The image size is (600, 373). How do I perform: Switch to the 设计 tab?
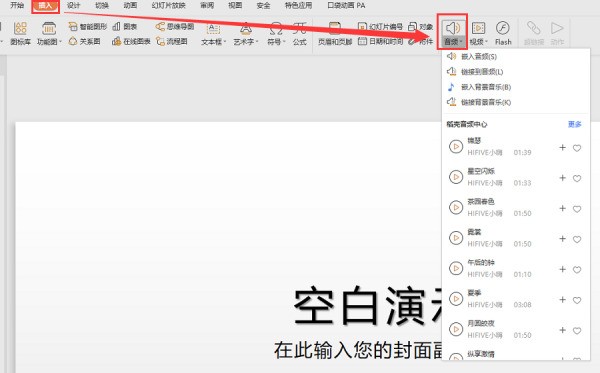click(73, 5)
